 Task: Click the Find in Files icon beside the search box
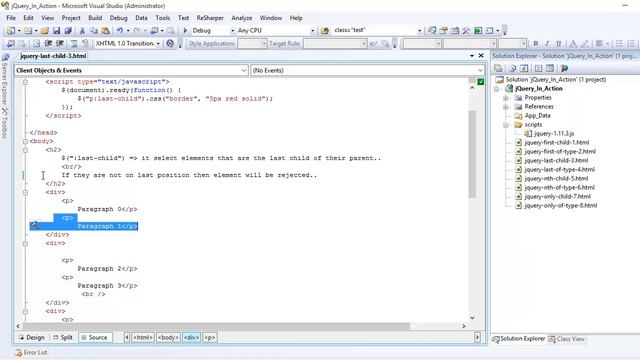point(325,31)
